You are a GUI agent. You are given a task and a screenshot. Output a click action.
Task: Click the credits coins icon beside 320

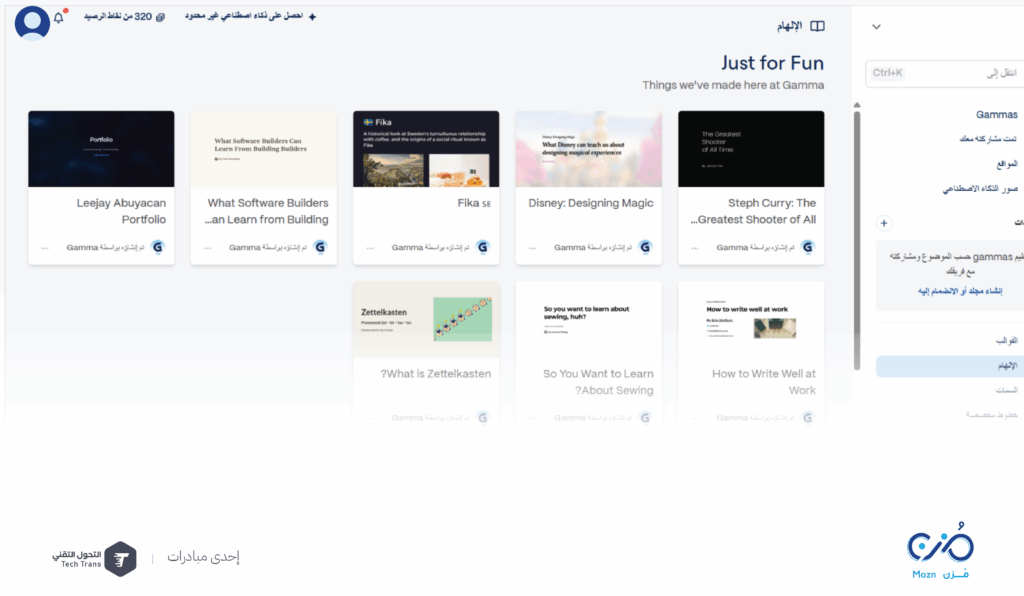tap(161, 17)
